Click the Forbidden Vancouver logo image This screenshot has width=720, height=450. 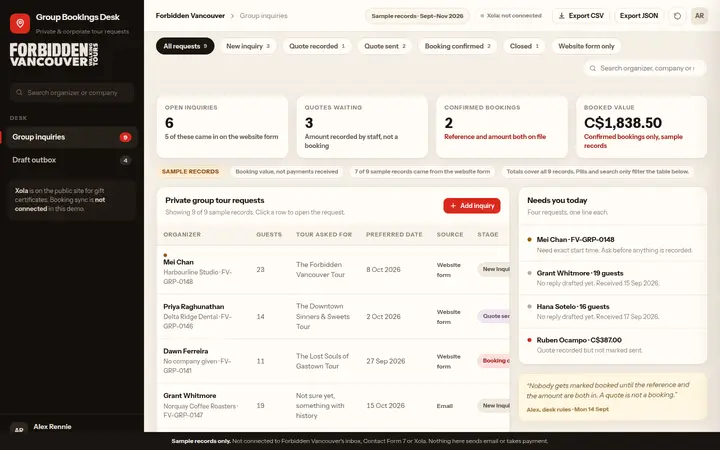pyautogui.click(x=54, y=55)
